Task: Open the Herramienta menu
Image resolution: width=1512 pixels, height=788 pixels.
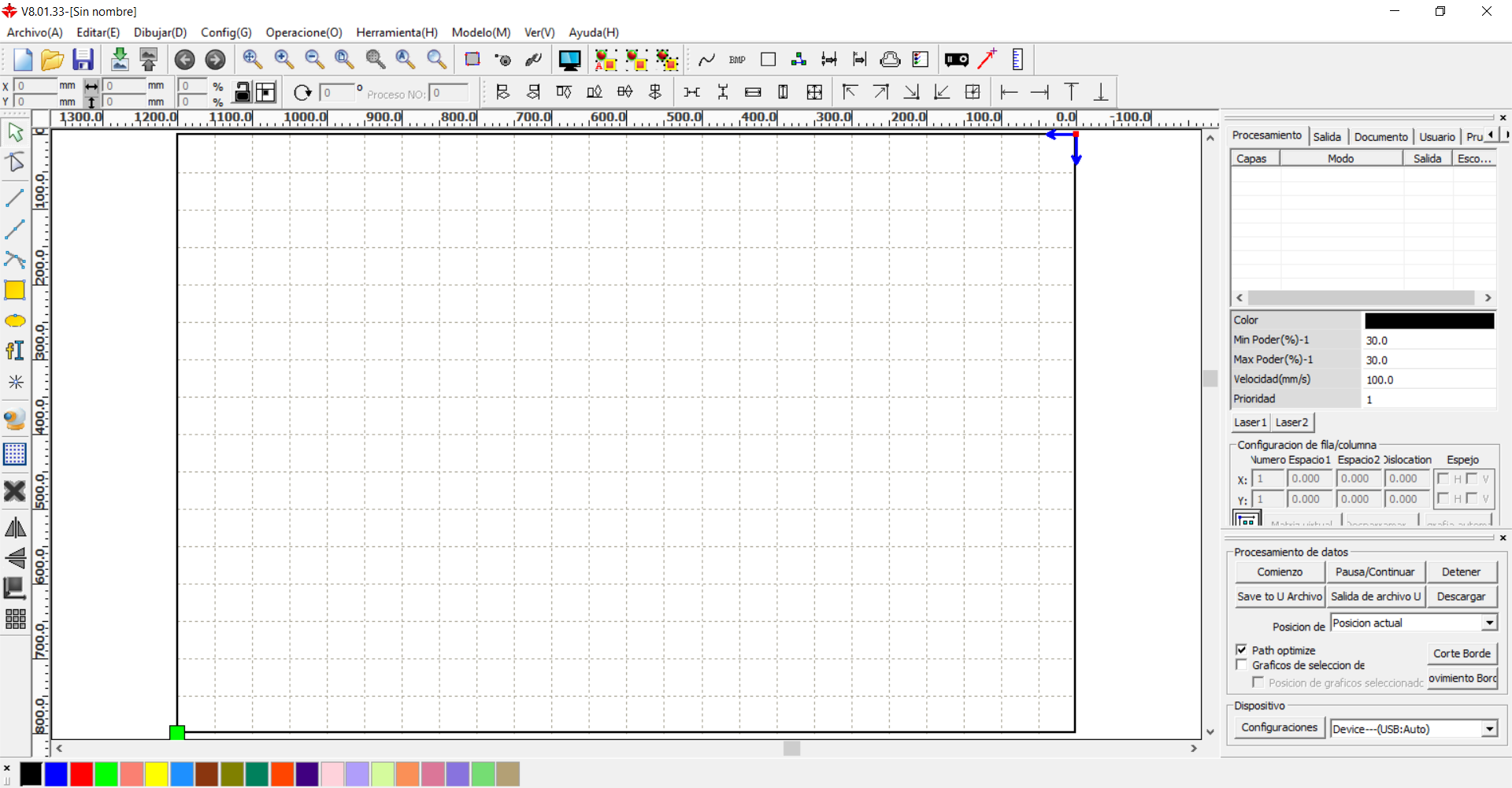Action: pyautogui.click(x=397, y=32)
